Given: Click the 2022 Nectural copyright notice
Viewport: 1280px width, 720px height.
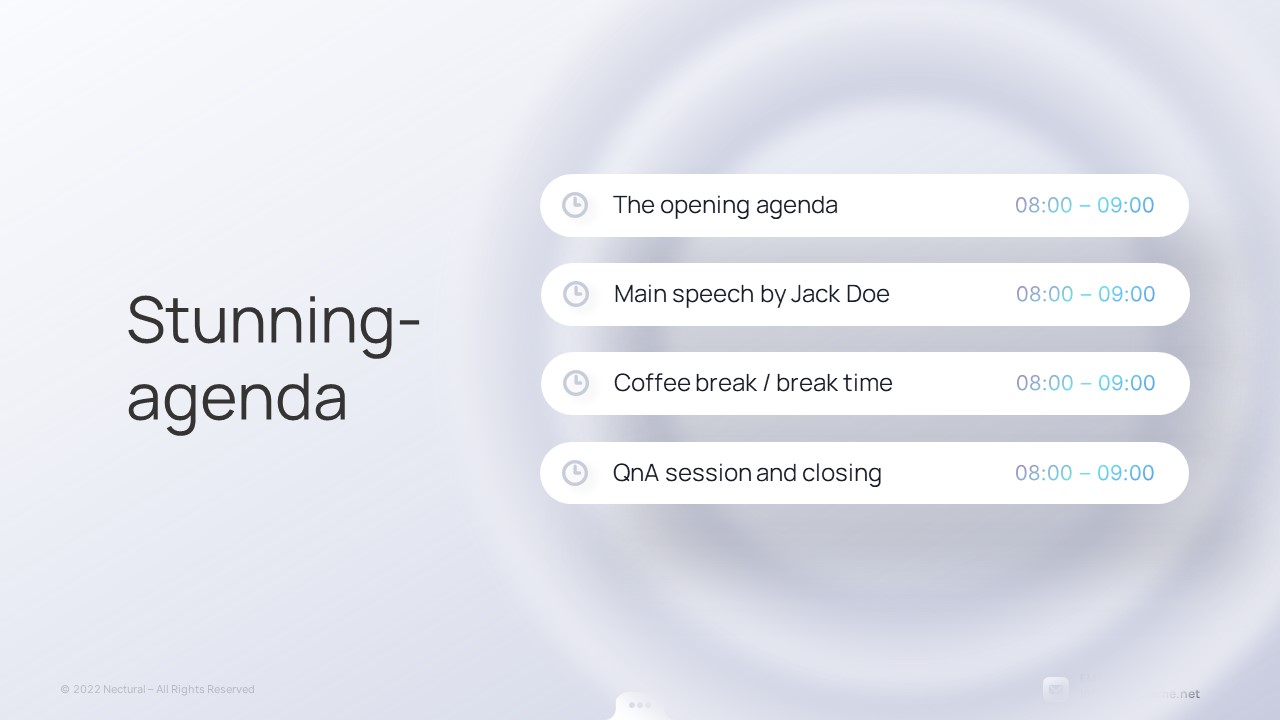Looking at the screenshot, I should point(157,689).
